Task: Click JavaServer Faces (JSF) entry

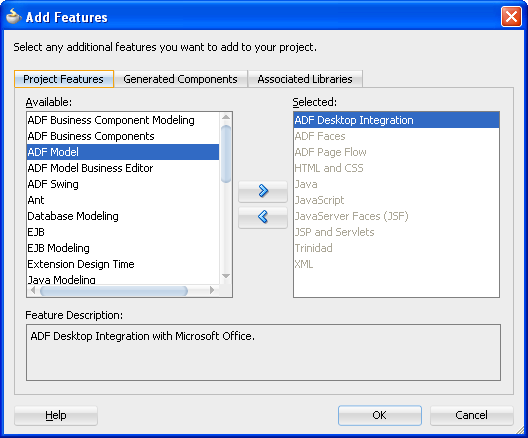Action: coord(396,216)
